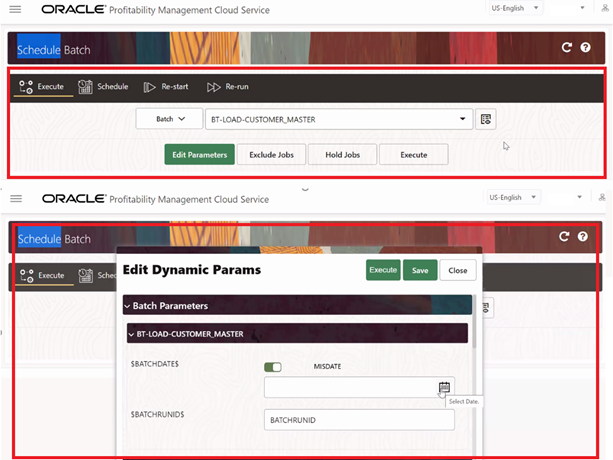The width and height of the screenshot is (613, 460).
Task: Open batch details icon beside batch name dropdown
Action: click(x=486, y=119)
